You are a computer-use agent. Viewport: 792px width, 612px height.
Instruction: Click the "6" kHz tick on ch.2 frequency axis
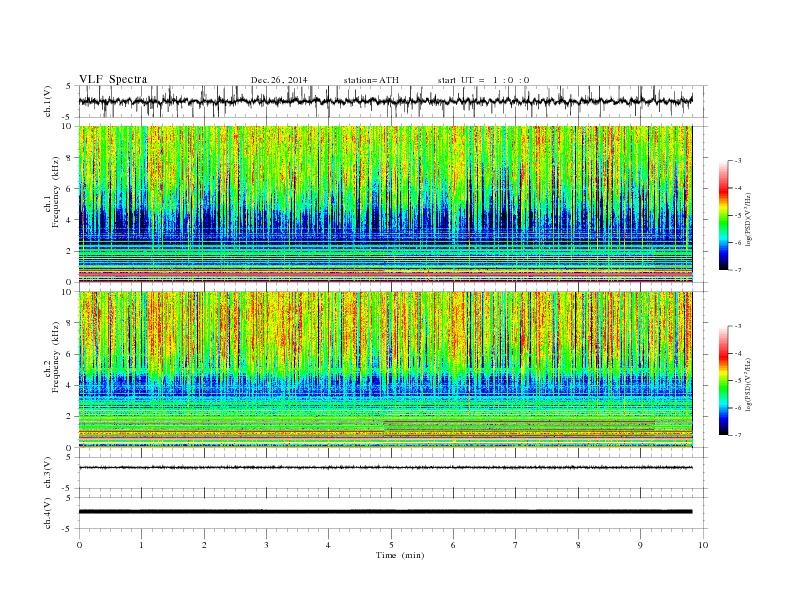[x=70, y=354]
